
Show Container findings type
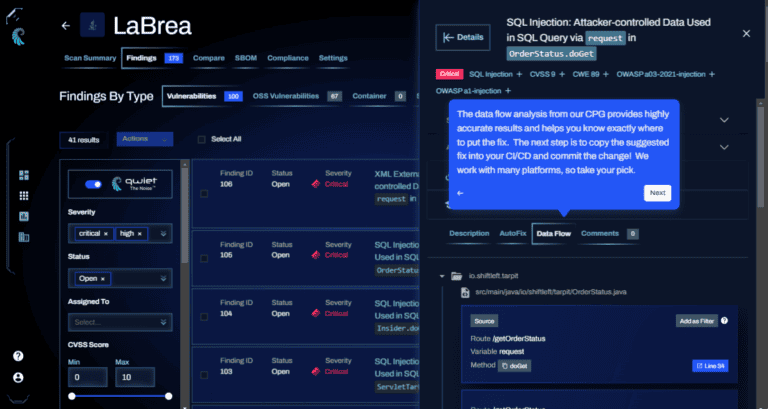point(379,96)
